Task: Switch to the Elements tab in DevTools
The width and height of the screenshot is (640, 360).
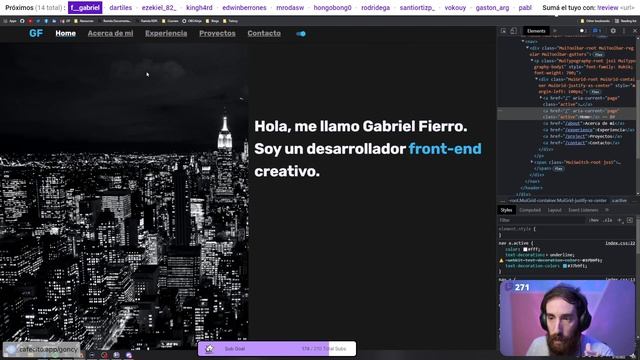Action: tap(536, 31)
